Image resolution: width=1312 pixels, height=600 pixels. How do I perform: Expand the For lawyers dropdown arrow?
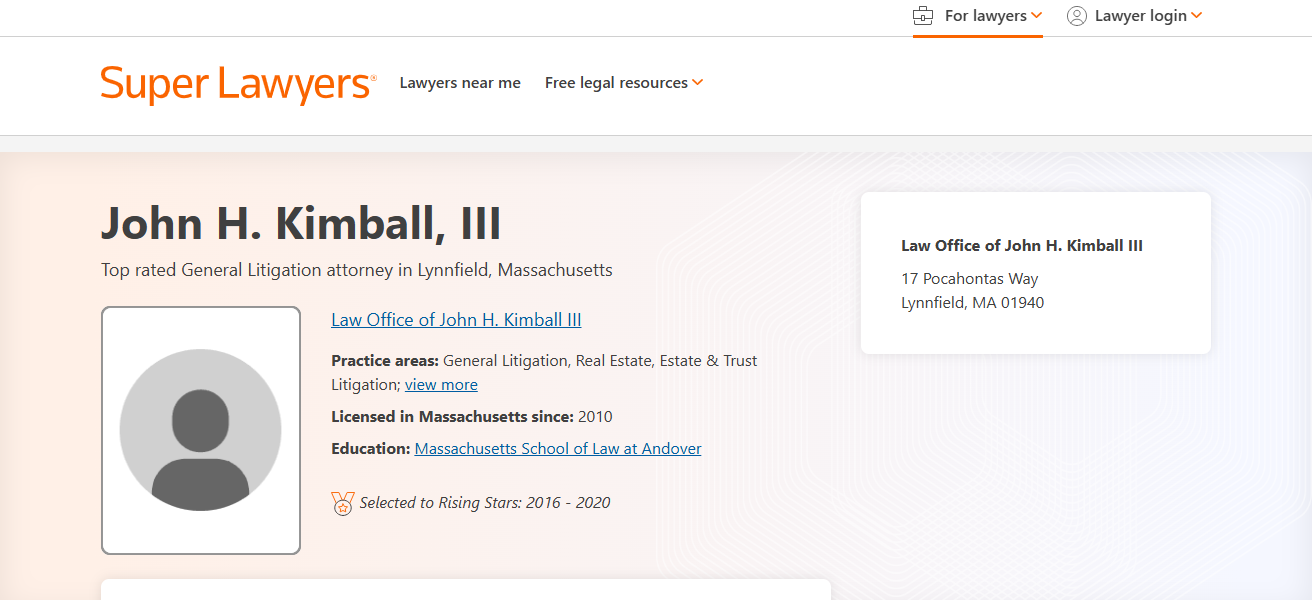tap(1037, 16)
